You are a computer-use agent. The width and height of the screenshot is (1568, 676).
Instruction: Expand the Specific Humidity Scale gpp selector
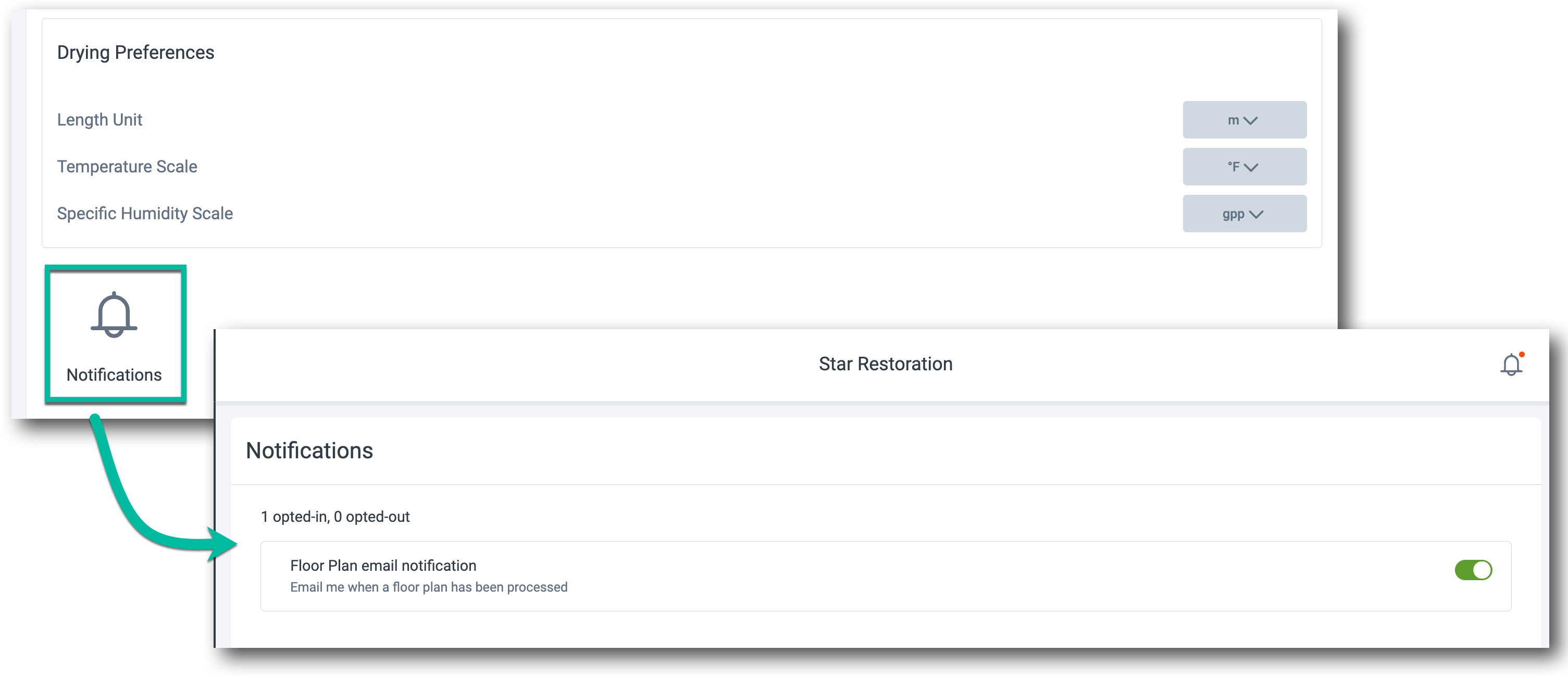click(x=1244, y=214)
